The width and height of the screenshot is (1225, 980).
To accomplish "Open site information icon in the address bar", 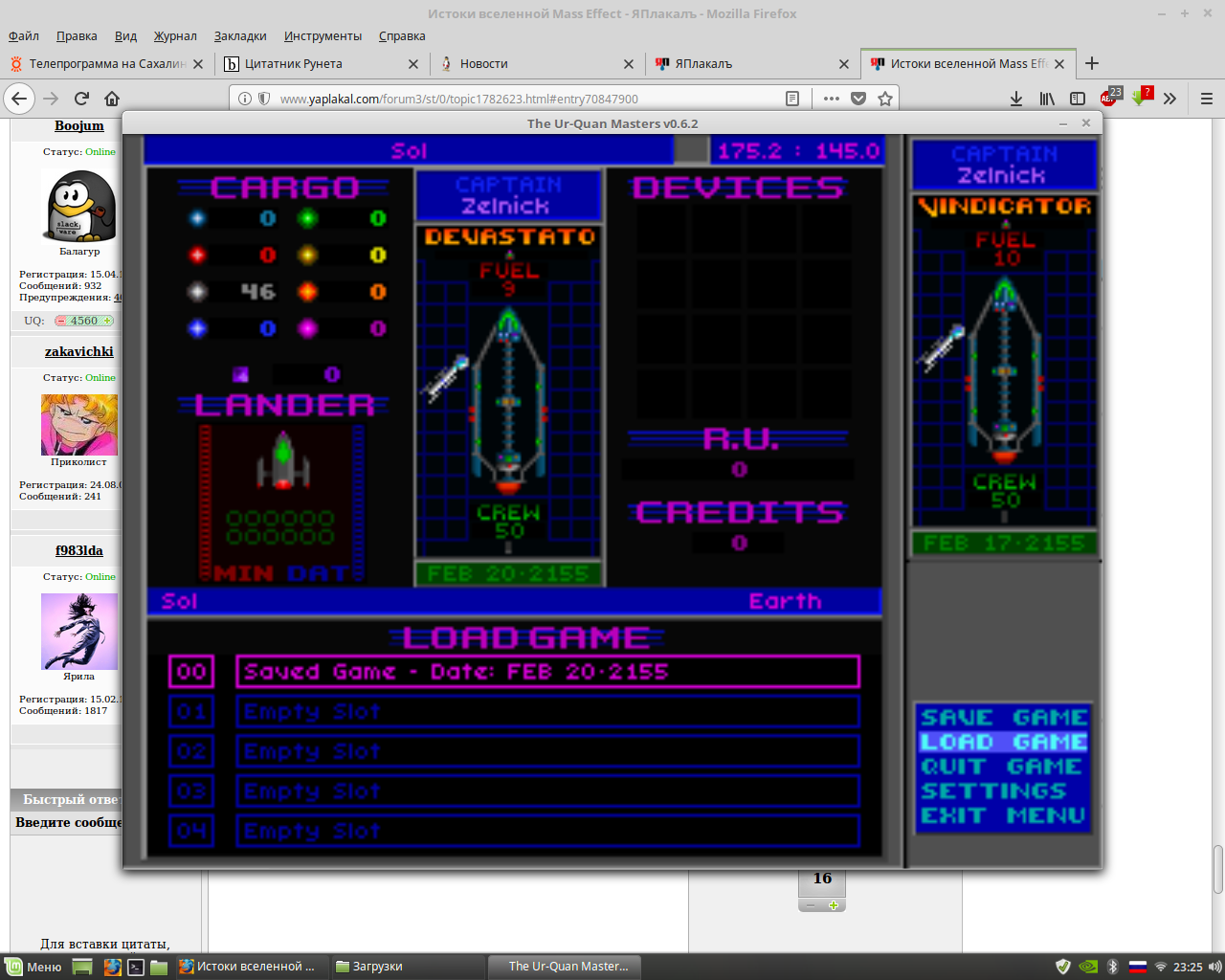I will pos(245,99).
